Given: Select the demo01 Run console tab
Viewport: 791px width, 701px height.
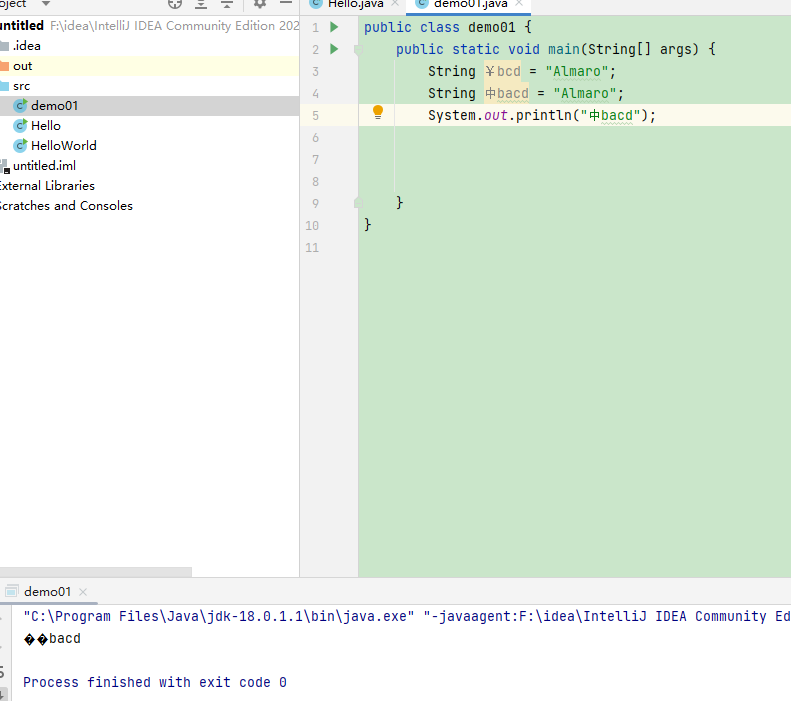Looking at the screenshot, I should (47, 592).
